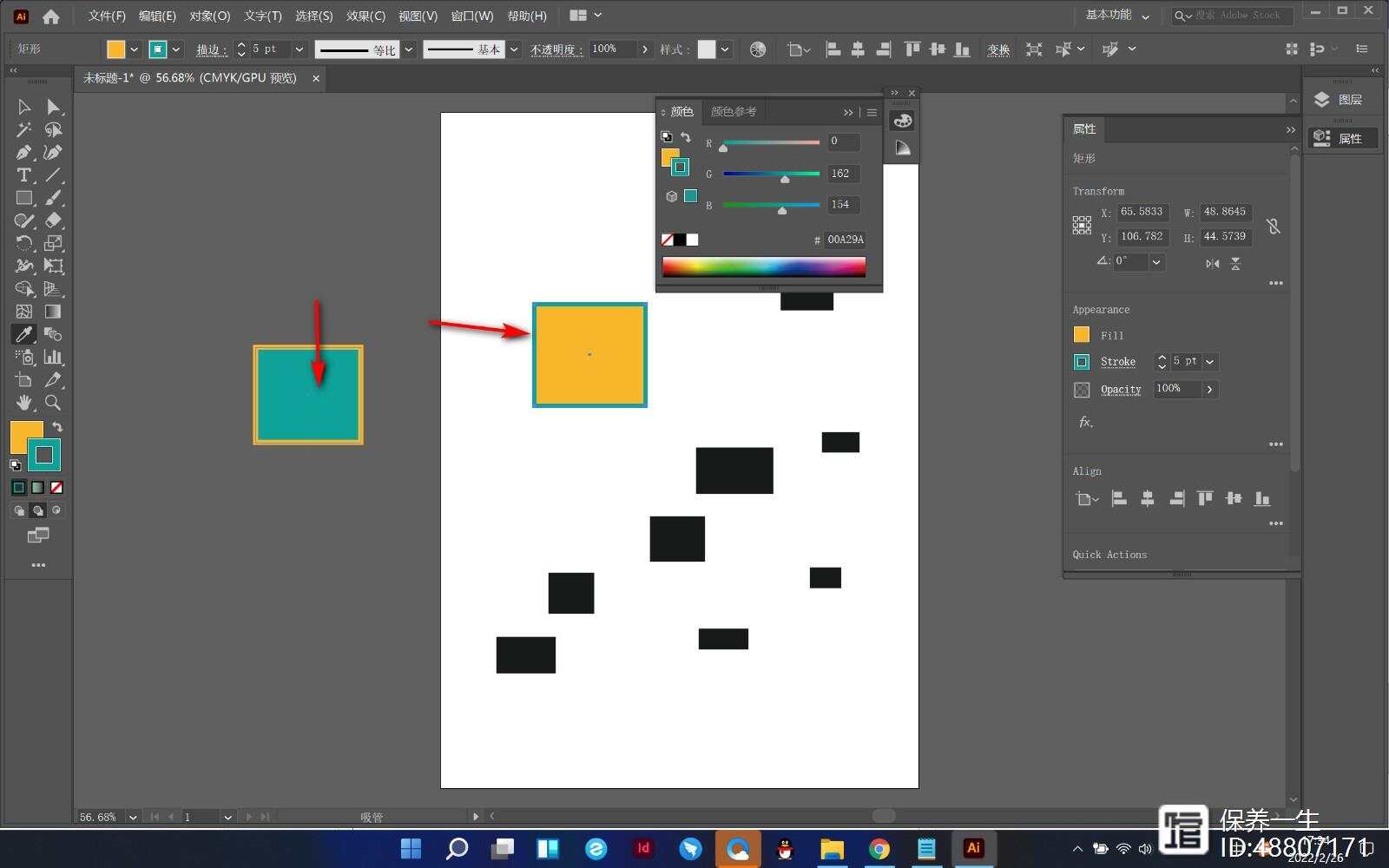Swap fill and stroke colors in toolbar
1389x868 pixels.
(57, 427)
